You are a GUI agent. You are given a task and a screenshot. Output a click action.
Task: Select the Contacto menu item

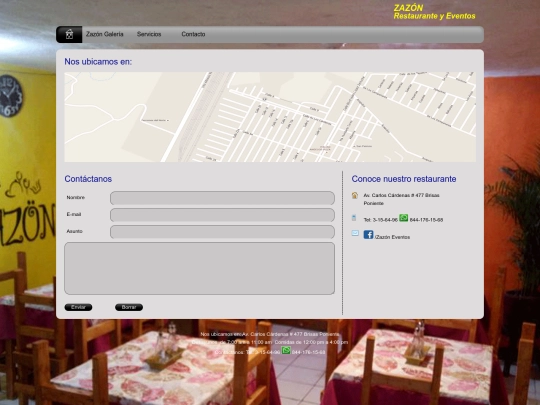193,34
